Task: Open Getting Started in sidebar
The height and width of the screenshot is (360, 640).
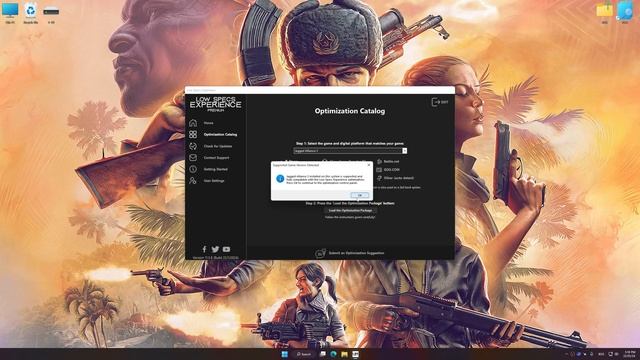Action: (216, 169)
